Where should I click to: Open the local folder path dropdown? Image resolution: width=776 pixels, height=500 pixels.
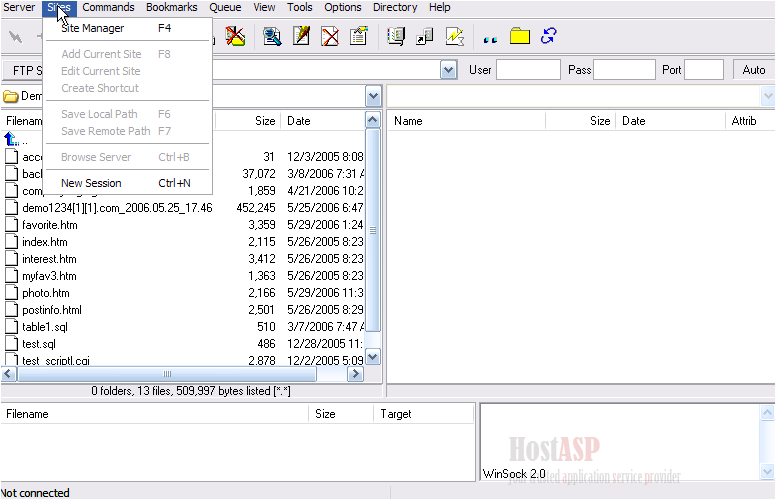point(373,97)
